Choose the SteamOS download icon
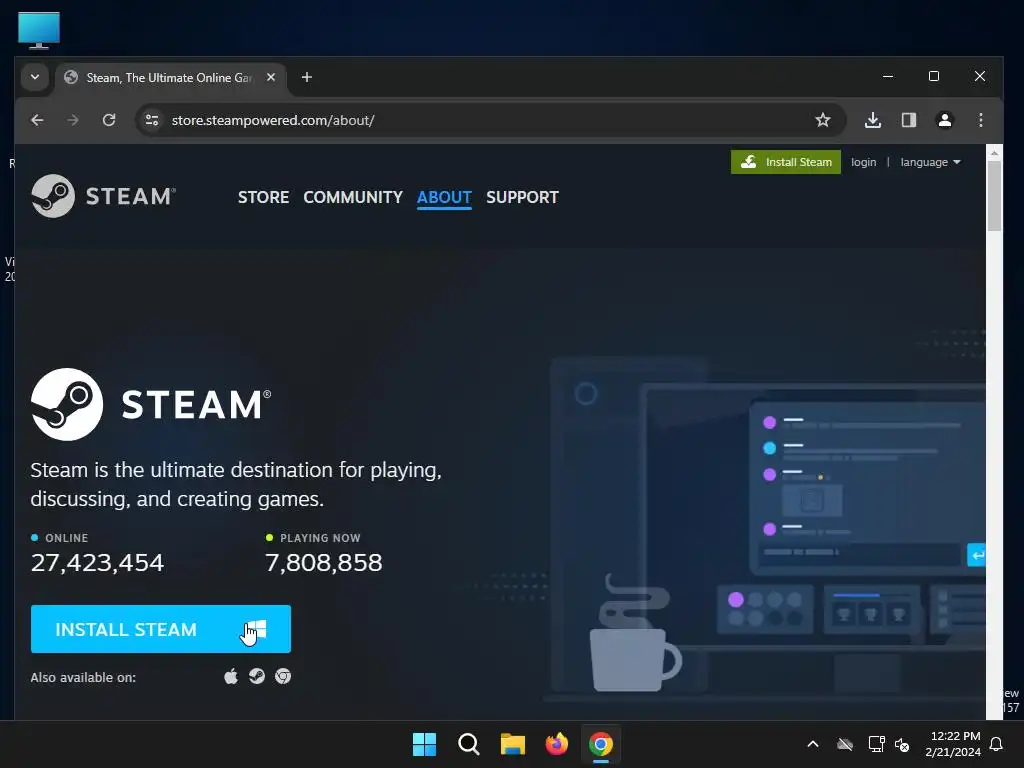 (257, 677)
